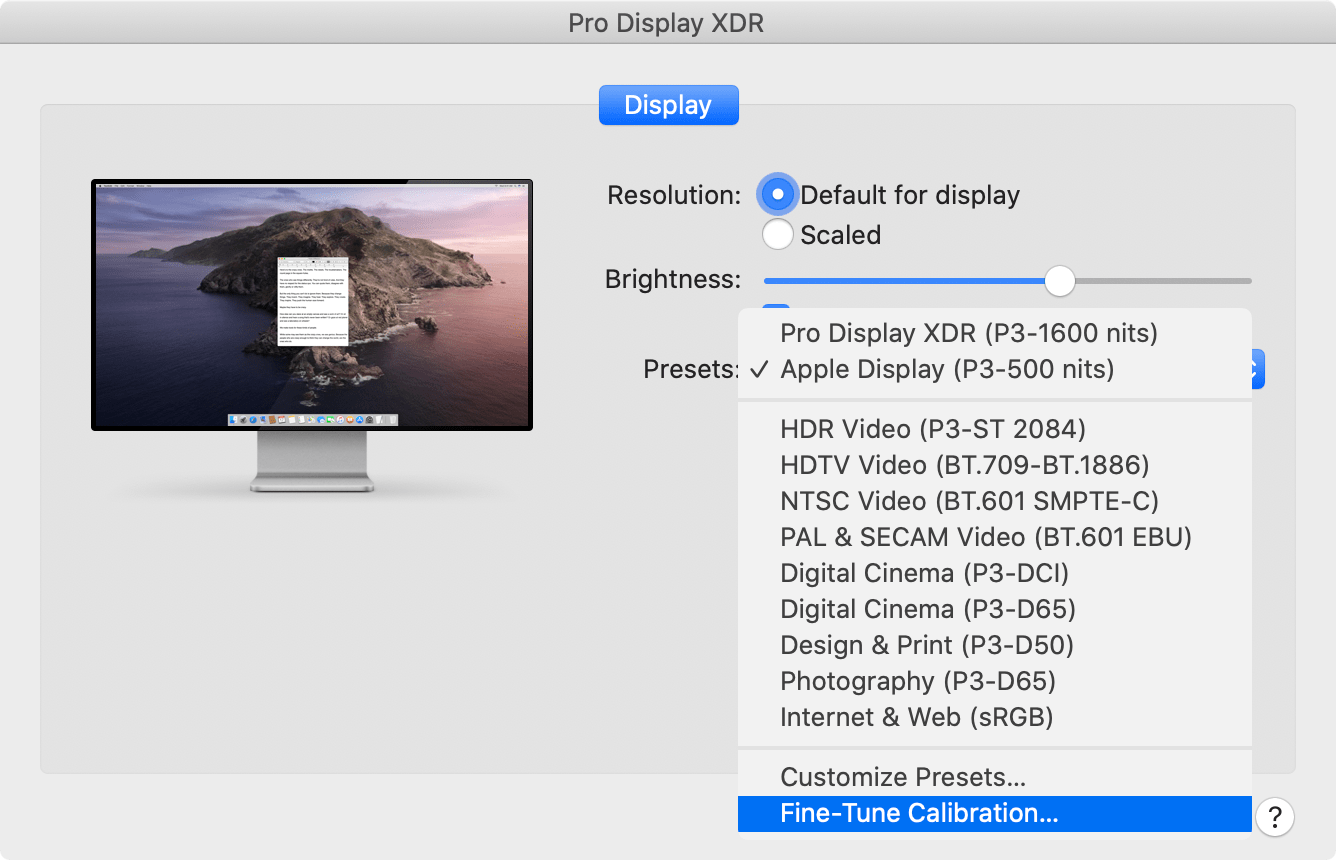Open Fine-Tune Calibration
1336x860 pixels.
pyautogui.click(x=919, y=813)
